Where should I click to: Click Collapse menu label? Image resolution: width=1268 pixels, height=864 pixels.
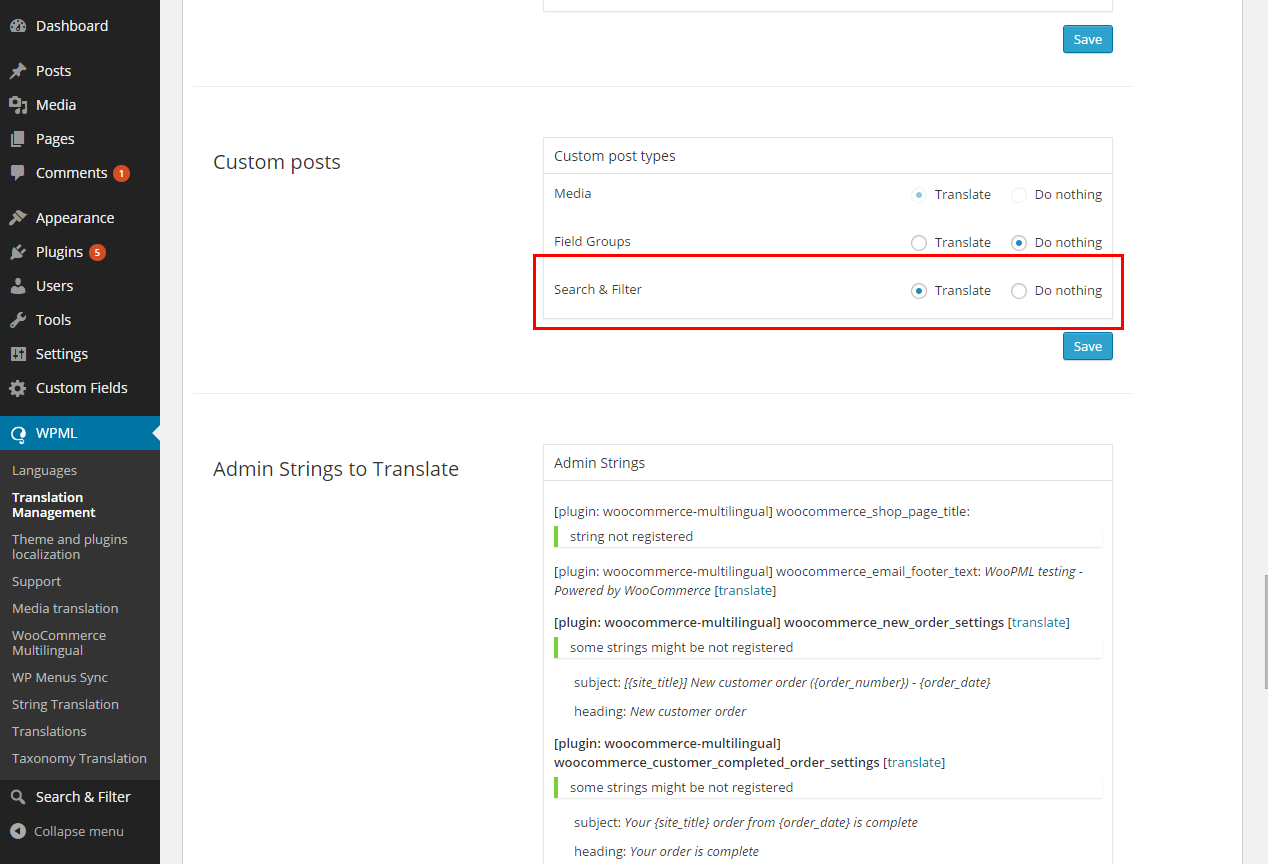[x=79, y=832]
